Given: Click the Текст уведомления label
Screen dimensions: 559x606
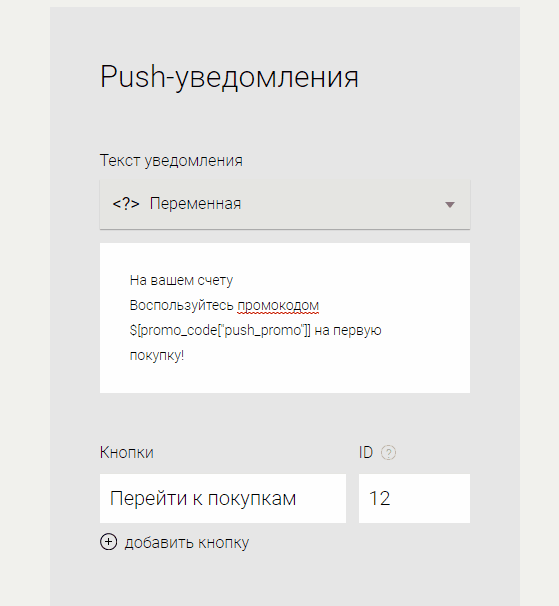Looking at the screenshot, I should [x=171, y=160].
